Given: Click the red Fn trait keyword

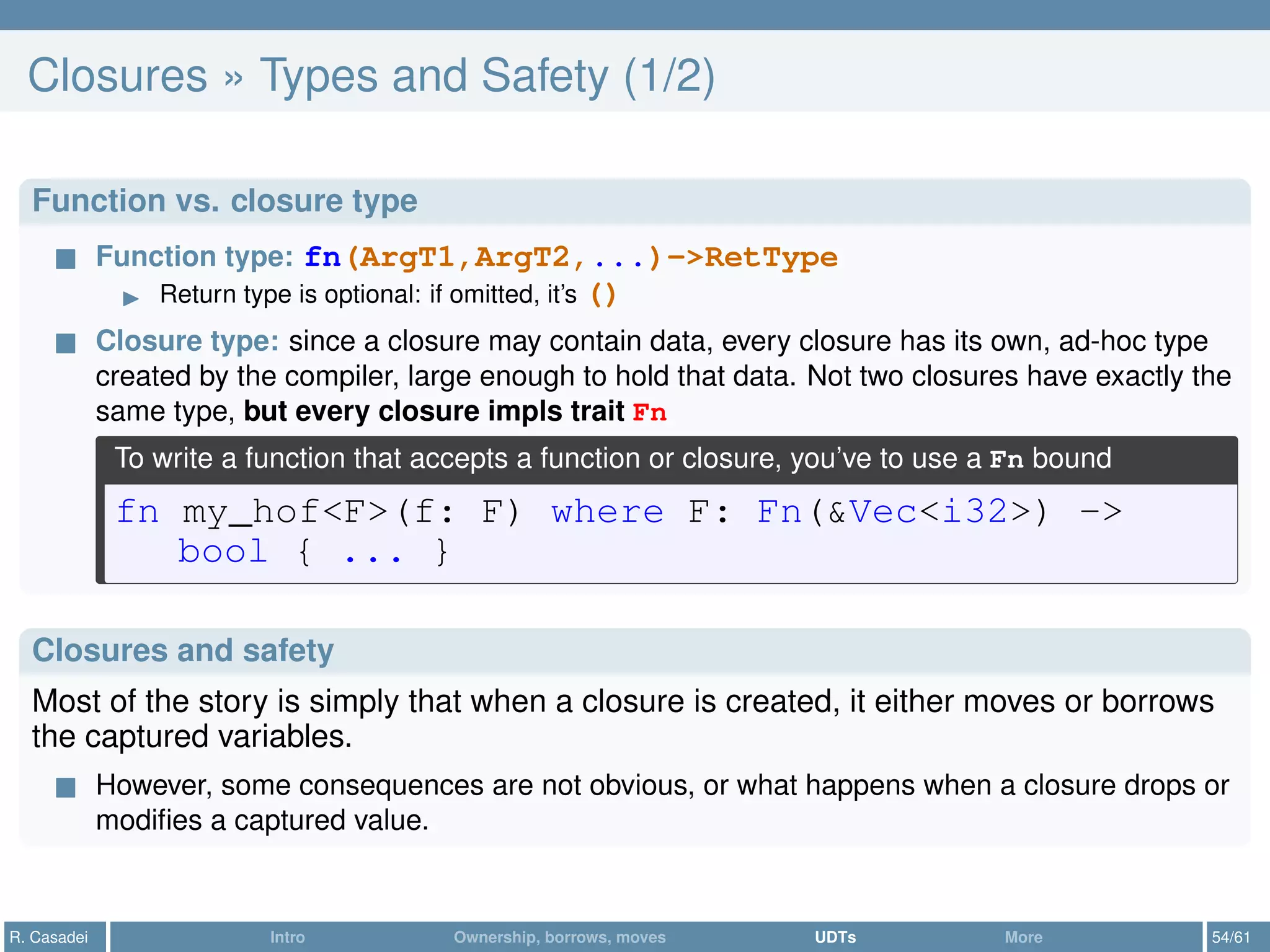Looking at the screenshot, I should click(x=649, y=413).
